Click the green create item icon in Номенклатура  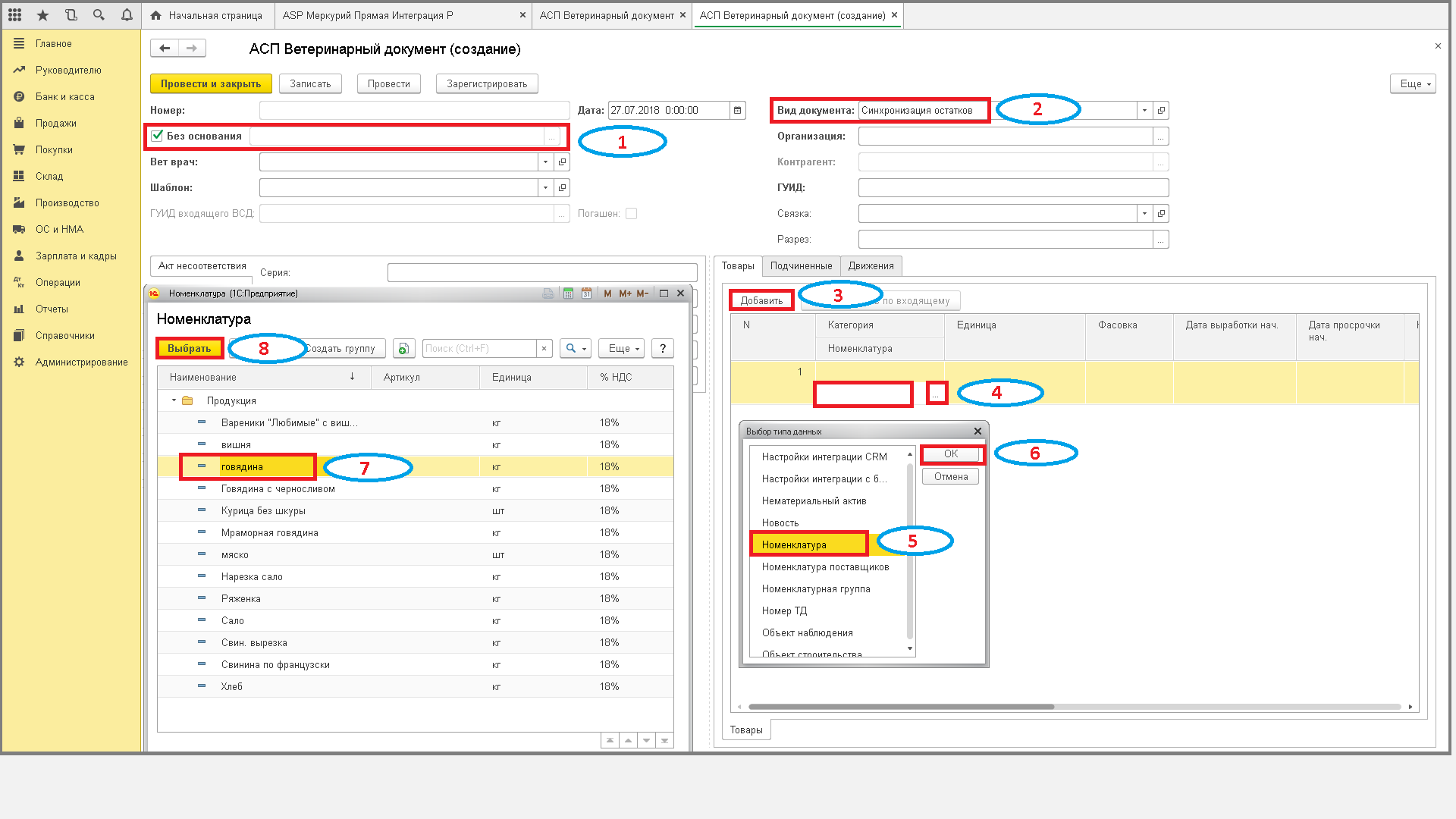(403, 348)
